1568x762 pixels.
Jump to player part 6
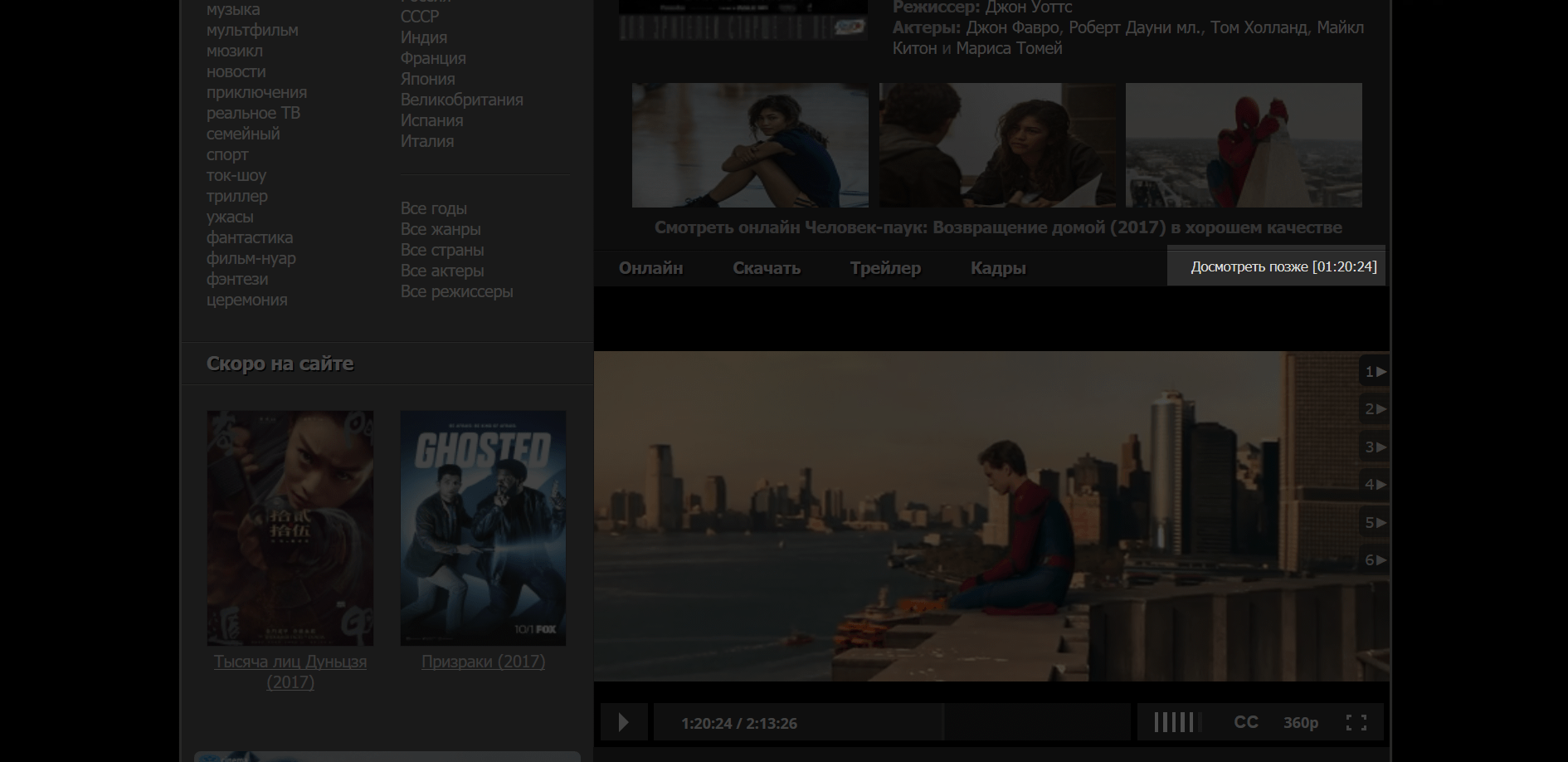pyautogui.click(x=1375, y=560)
